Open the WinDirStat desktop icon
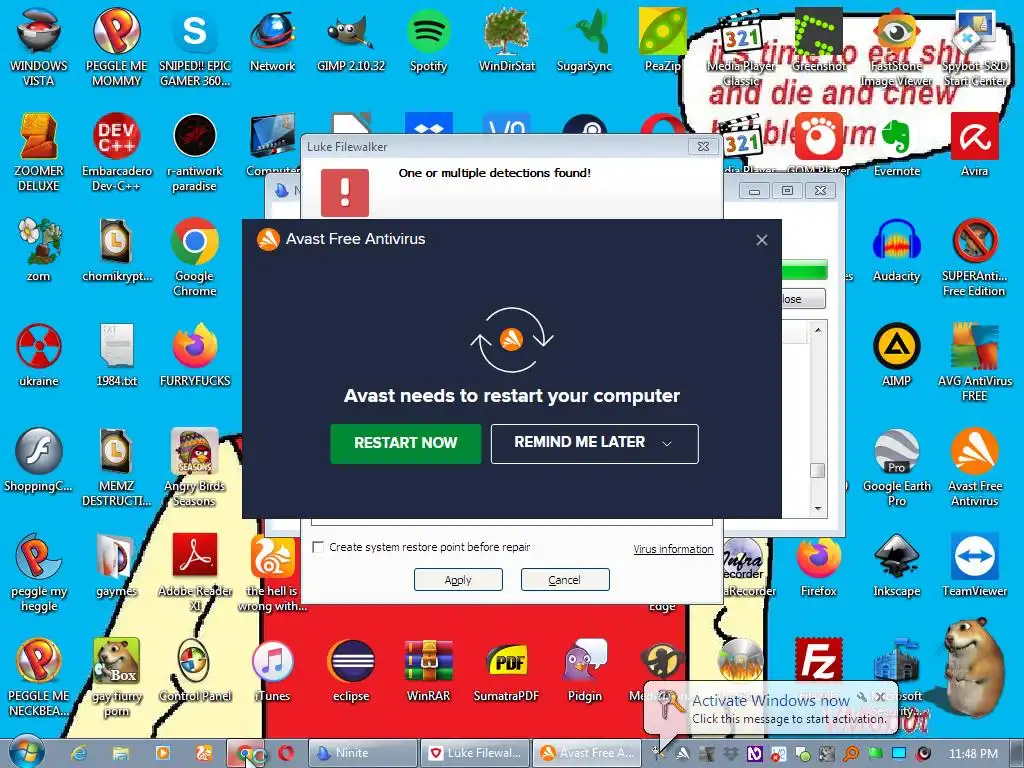The image size is (1024, 768). pos(507,40)
